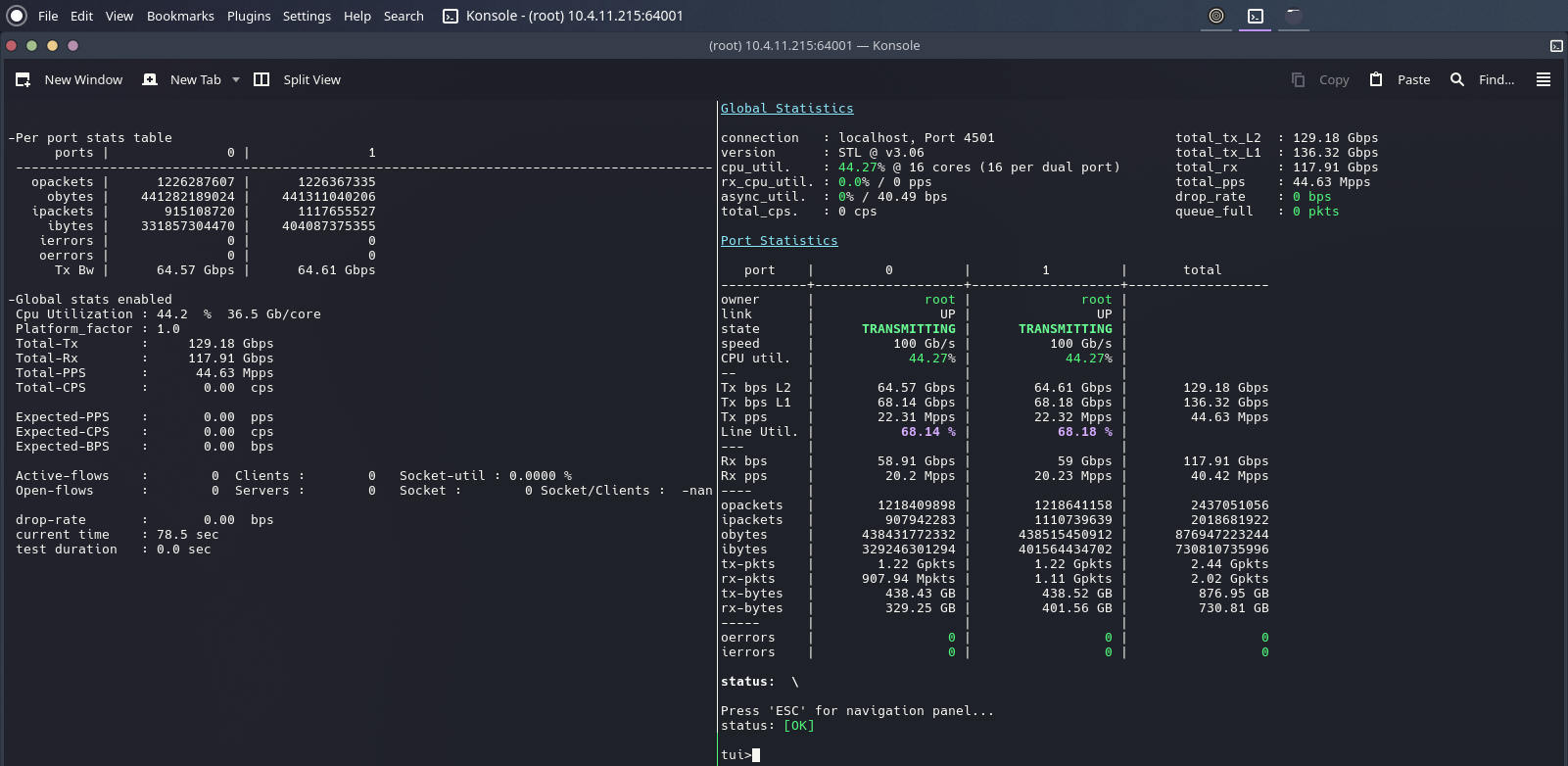Activate Split View in the toolbar
1568x766 pixels.
pos(298,79)
